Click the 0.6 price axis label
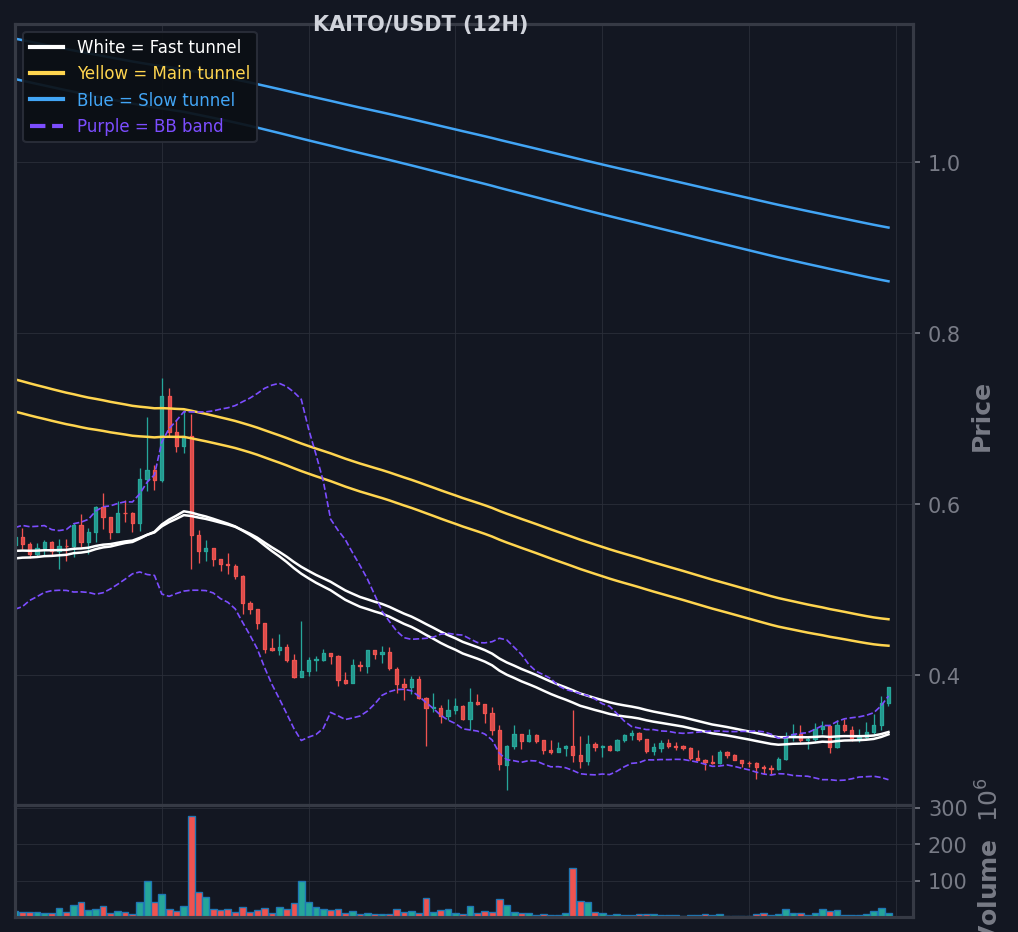 [x=943, y=505]
